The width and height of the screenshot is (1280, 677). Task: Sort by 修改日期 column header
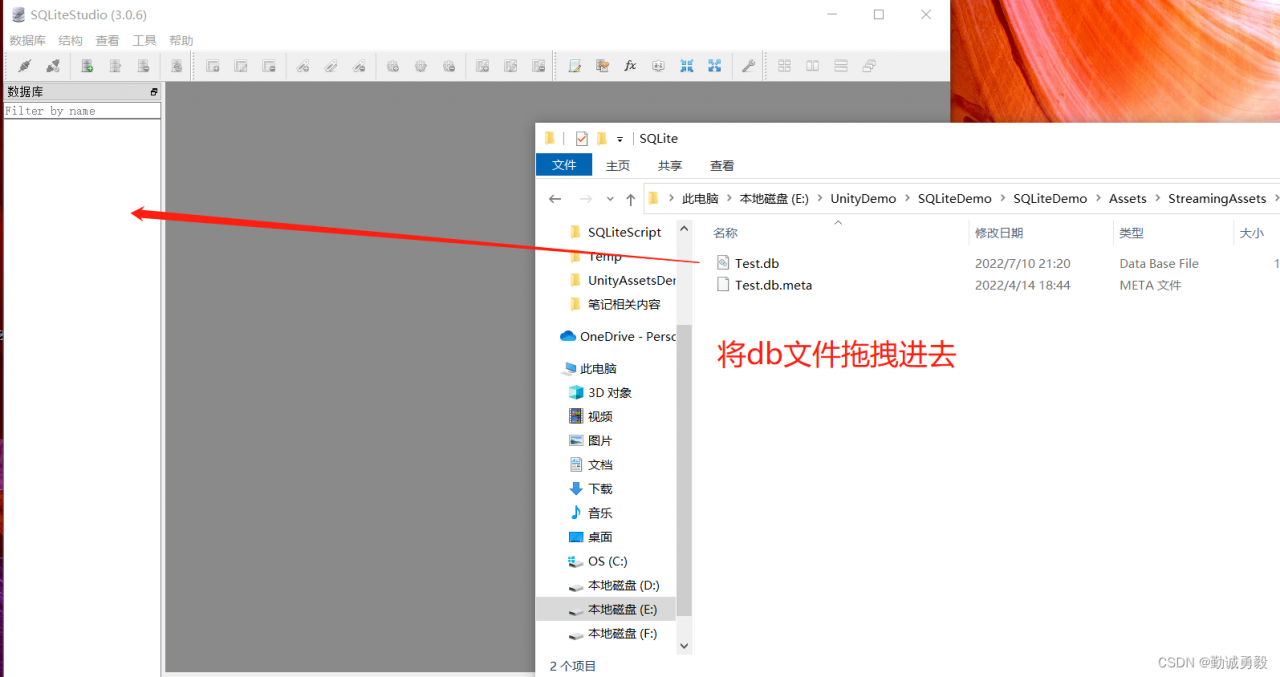999,233
